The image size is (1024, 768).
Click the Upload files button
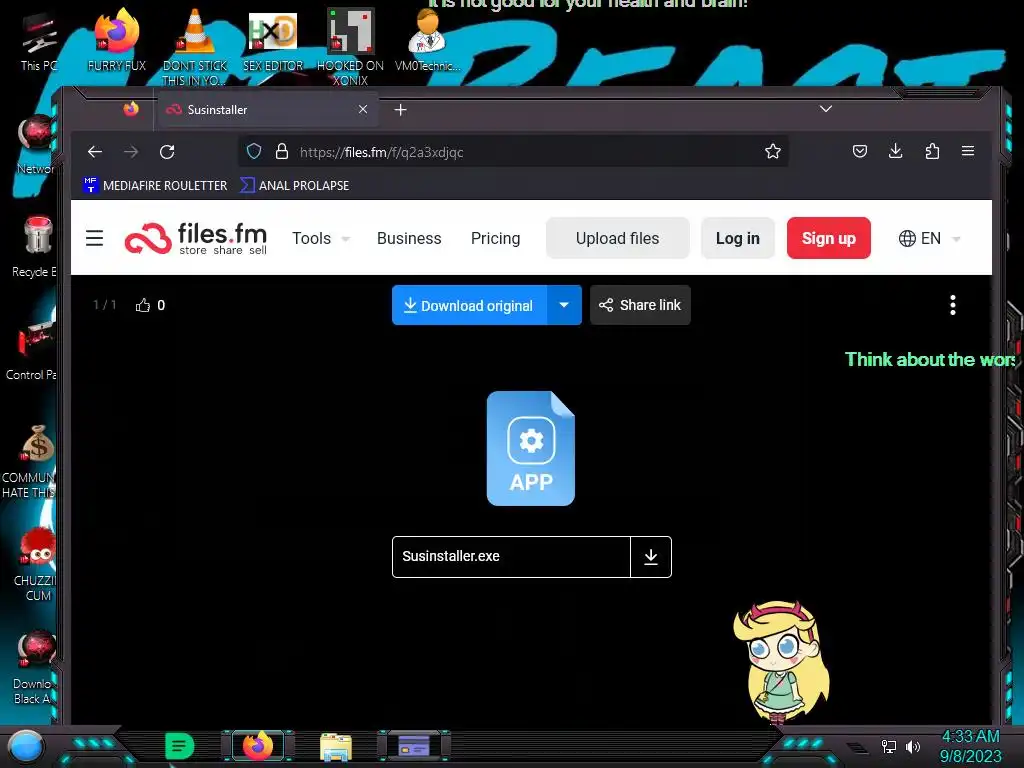click(618, 238)
